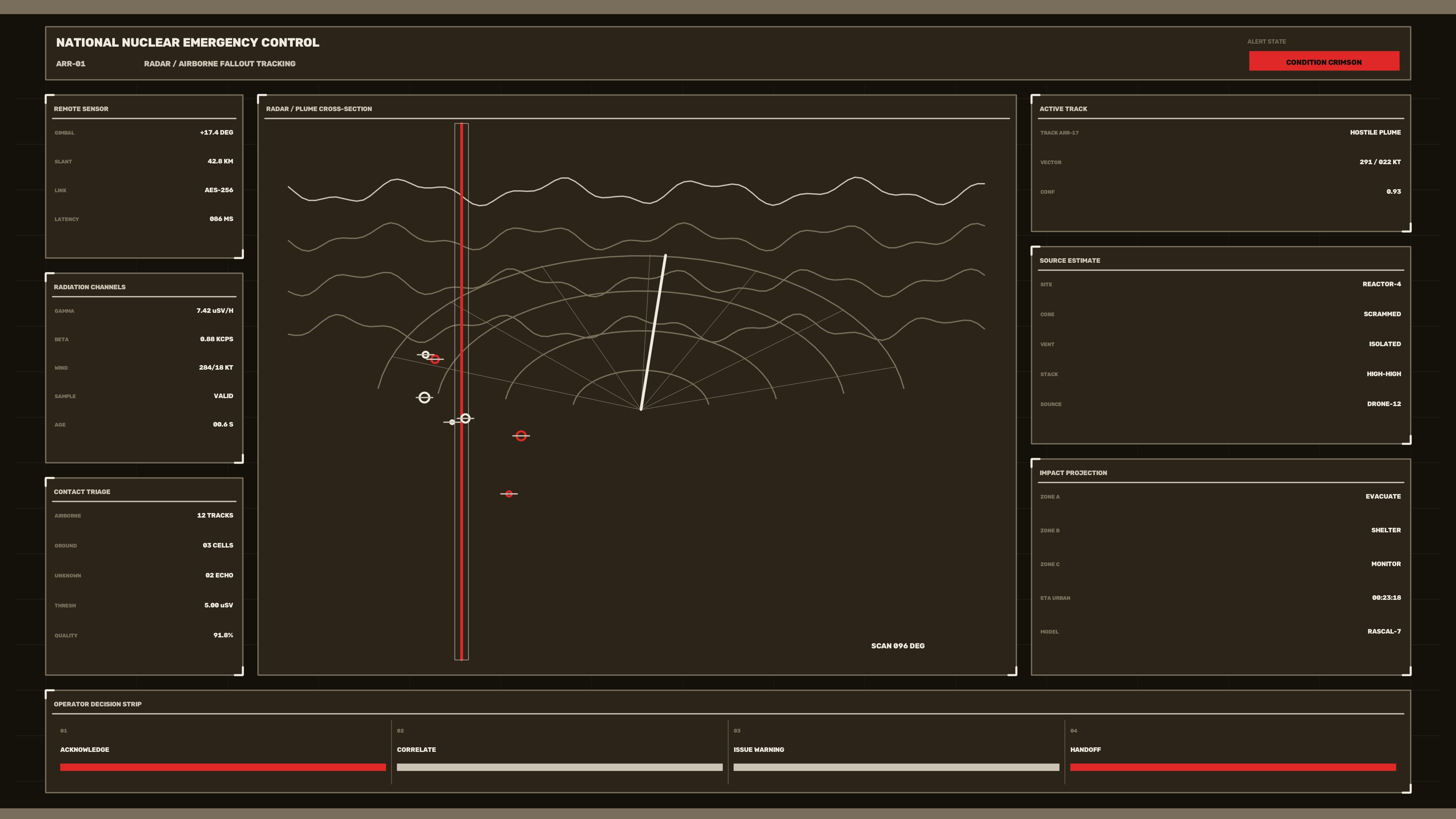The width and height of the screenshot is (1456, 819).
Task: Select small white ring contact beside red ring
Action: [x=425, y=355]
